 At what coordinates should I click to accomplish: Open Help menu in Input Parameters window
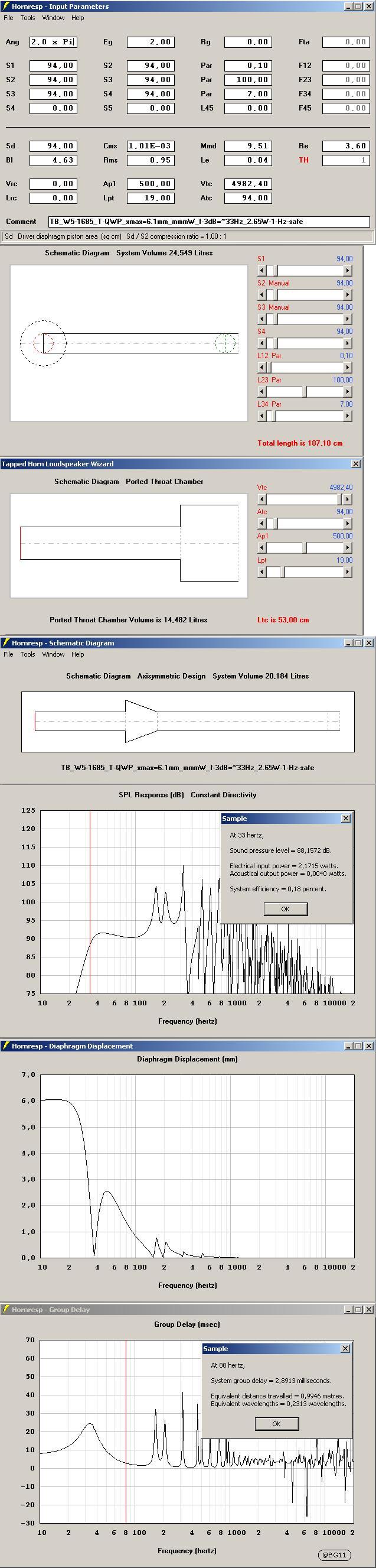pyautogui.click(x=78, y=18)
